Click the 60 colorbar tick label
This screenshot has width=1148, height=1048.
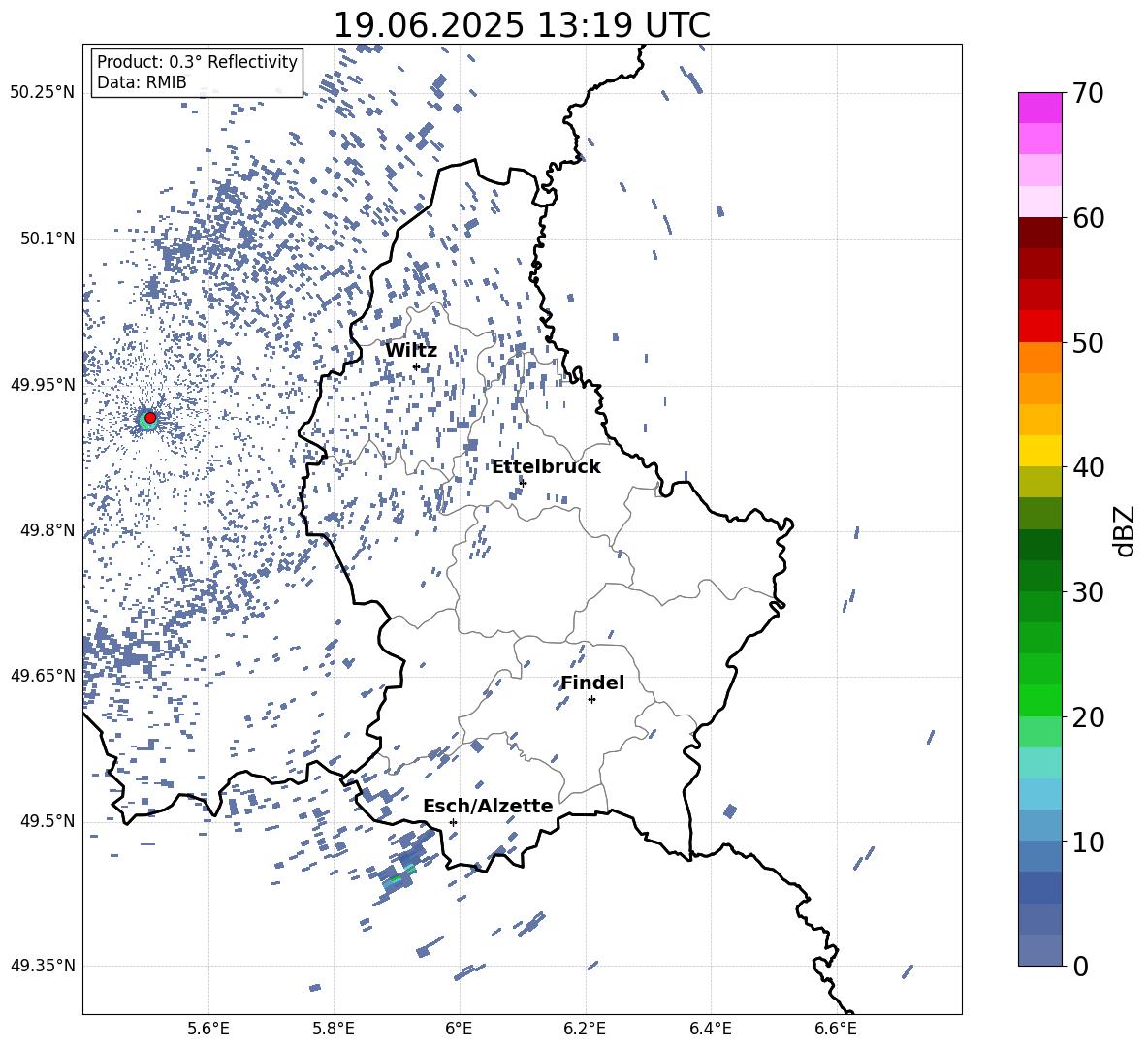[1088, 218]
